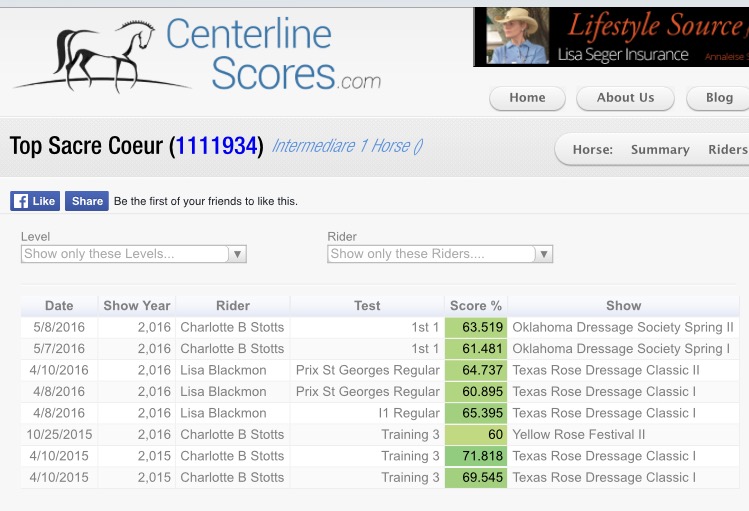Click the 65.395 score cell
This screenshot has width=749, height=511.
click(x=476, y=413)
